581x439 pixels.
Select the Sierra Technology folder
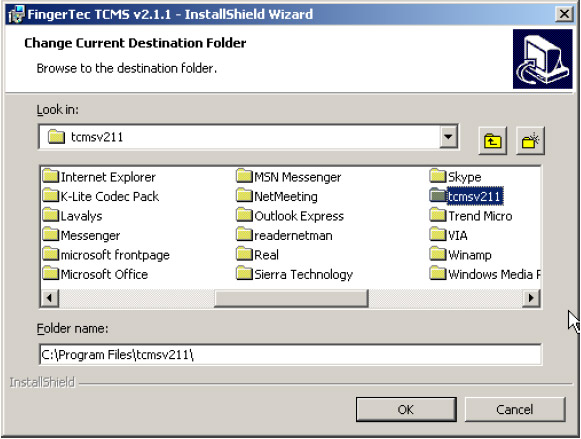pyautogui.click(x=295, y=274)
